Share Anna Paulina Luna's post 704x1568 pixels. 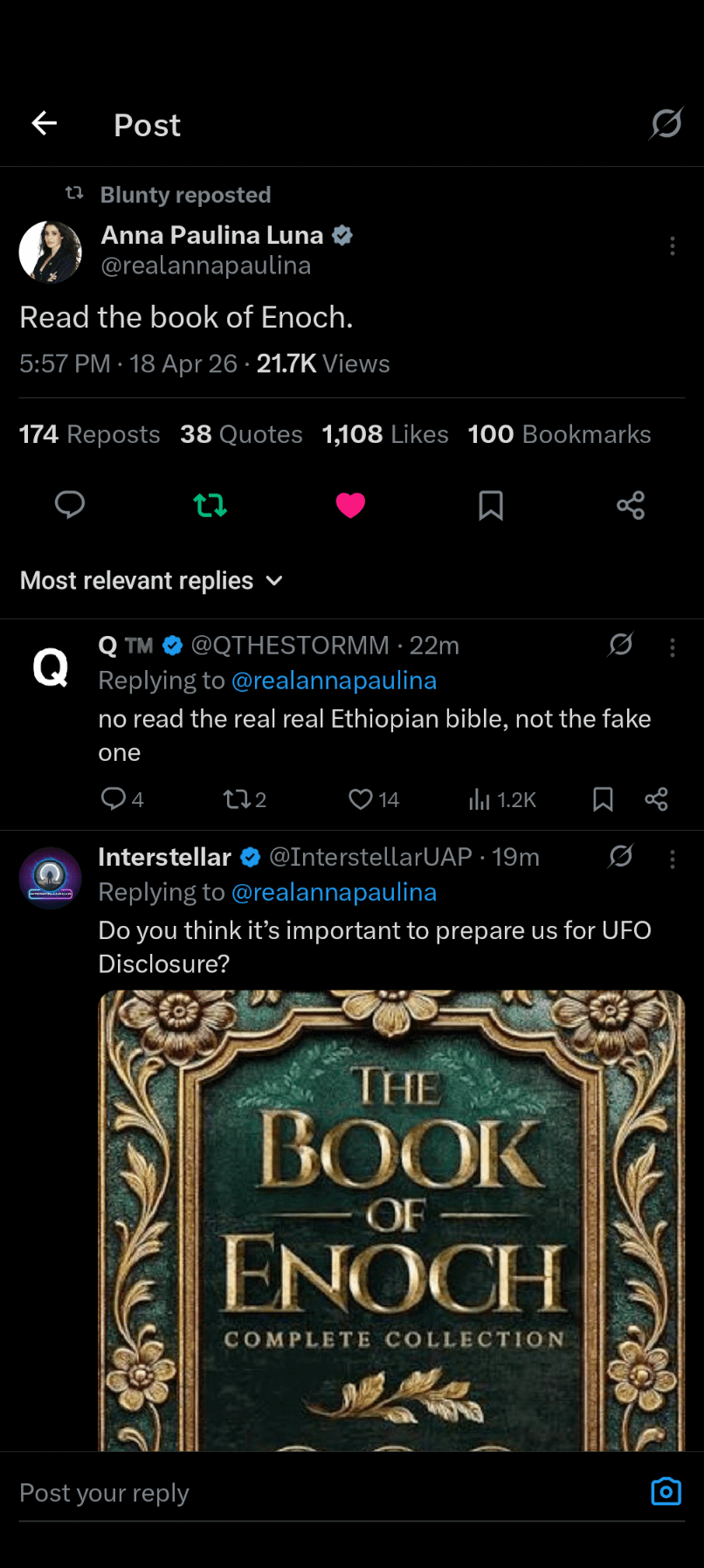coord(631,505)
